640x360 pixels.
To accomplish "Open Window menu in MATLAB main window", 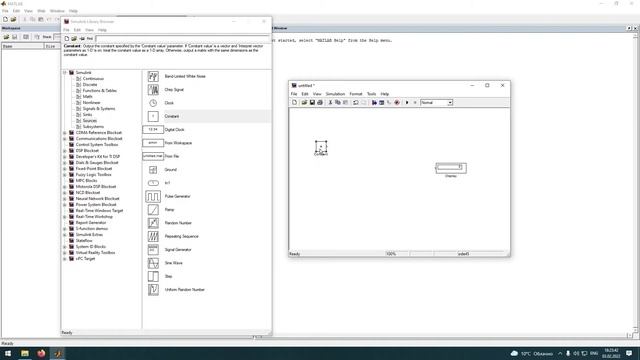I will 57,11.
